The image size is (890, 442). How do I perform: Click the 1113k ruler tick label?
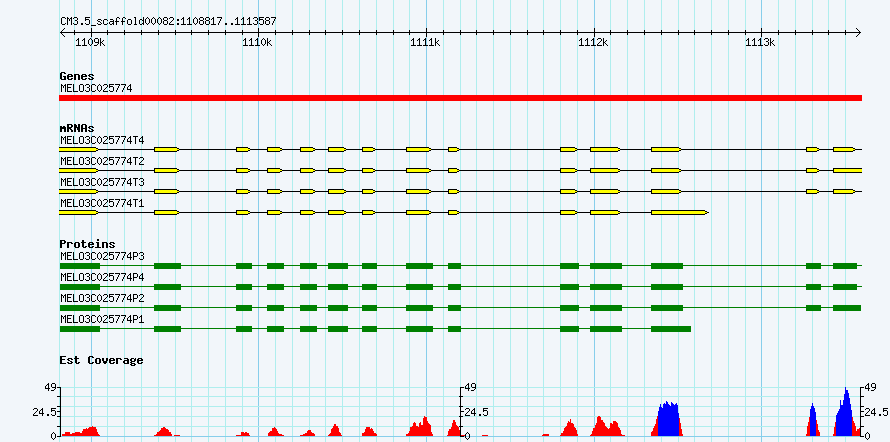760,43
